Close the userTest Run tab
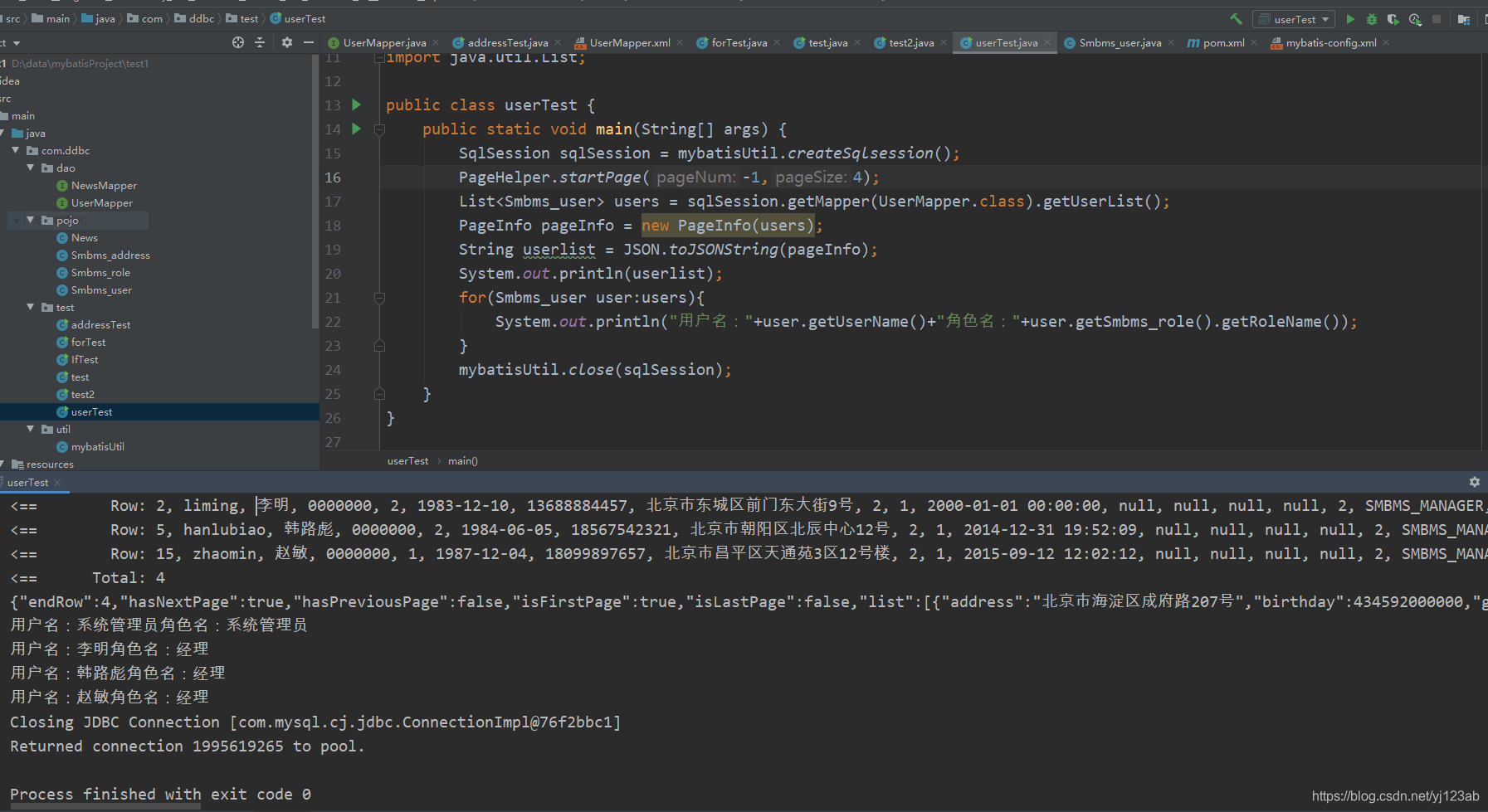Screen dimensions: 1488x812 [x=57, y=483]
